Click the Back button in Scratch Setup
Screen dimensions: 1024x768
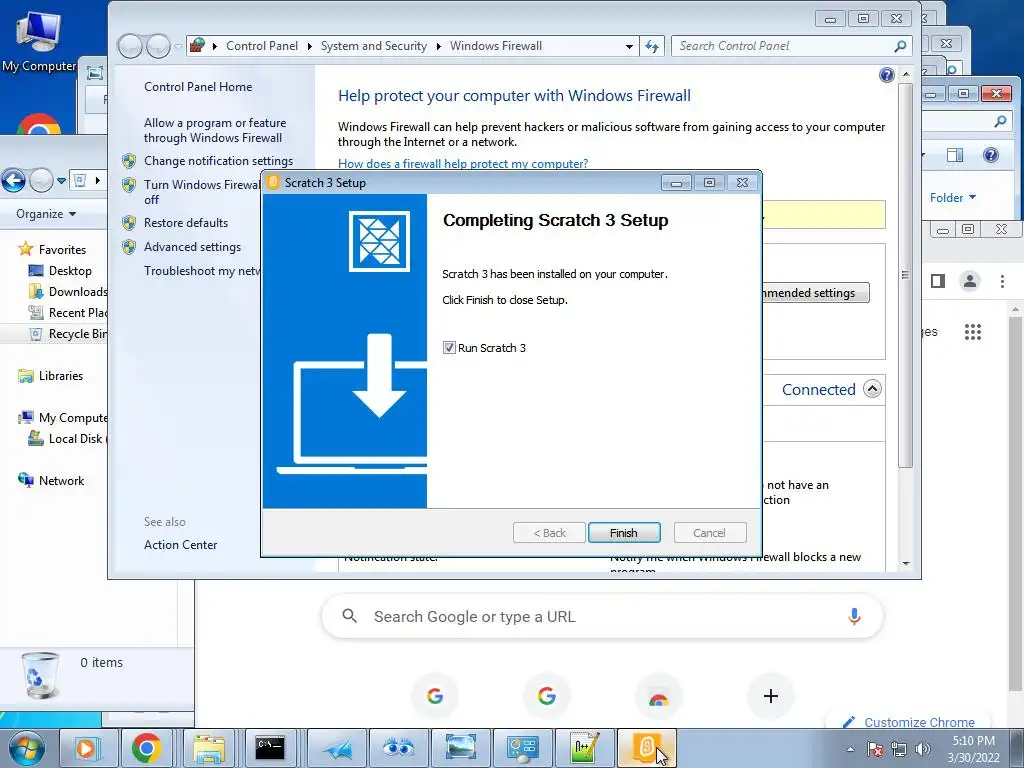click(x=549, y=533)
